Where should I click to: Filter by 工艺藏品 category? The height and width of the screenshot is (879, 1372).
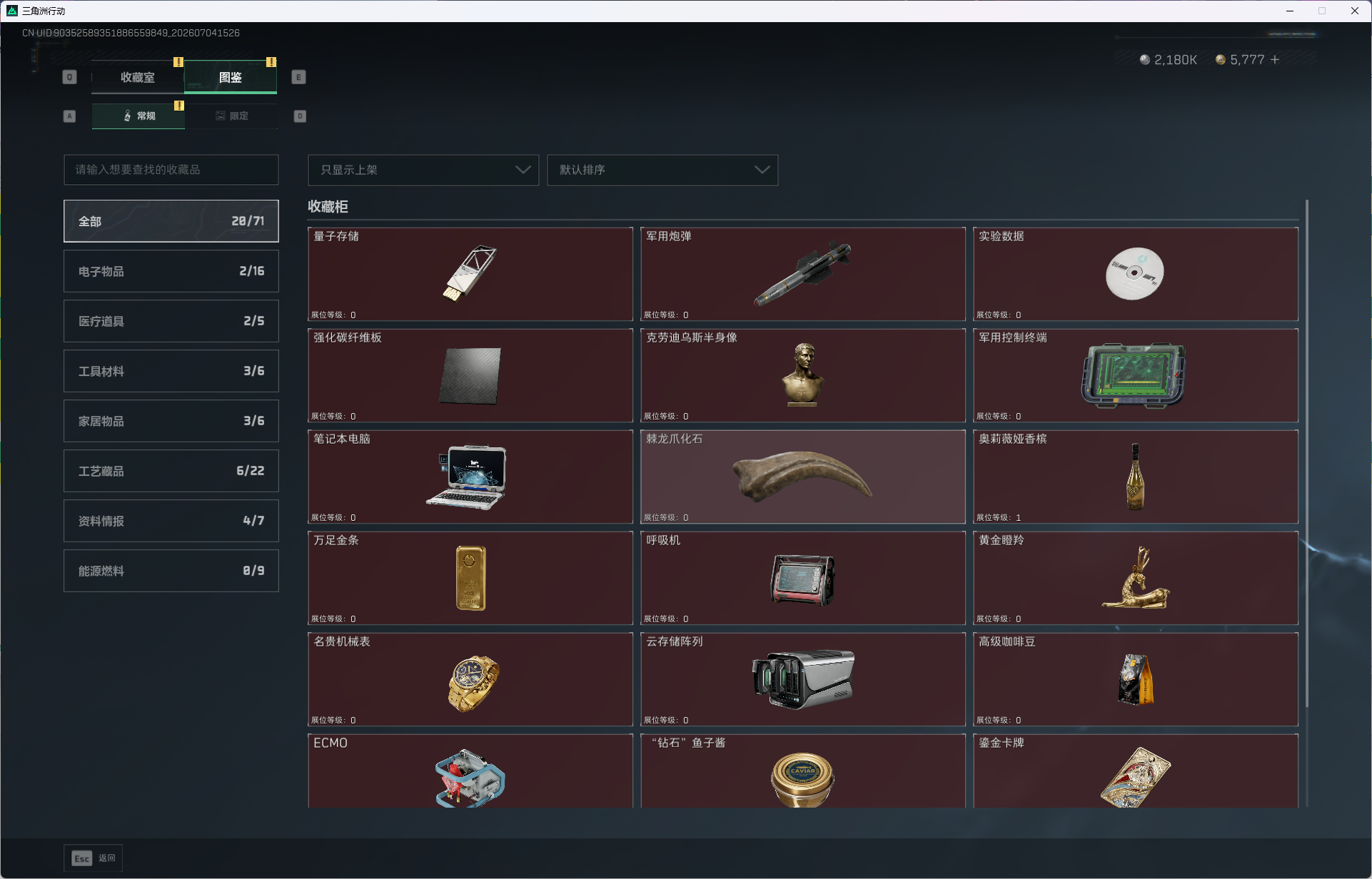click(x=171, y=471)
